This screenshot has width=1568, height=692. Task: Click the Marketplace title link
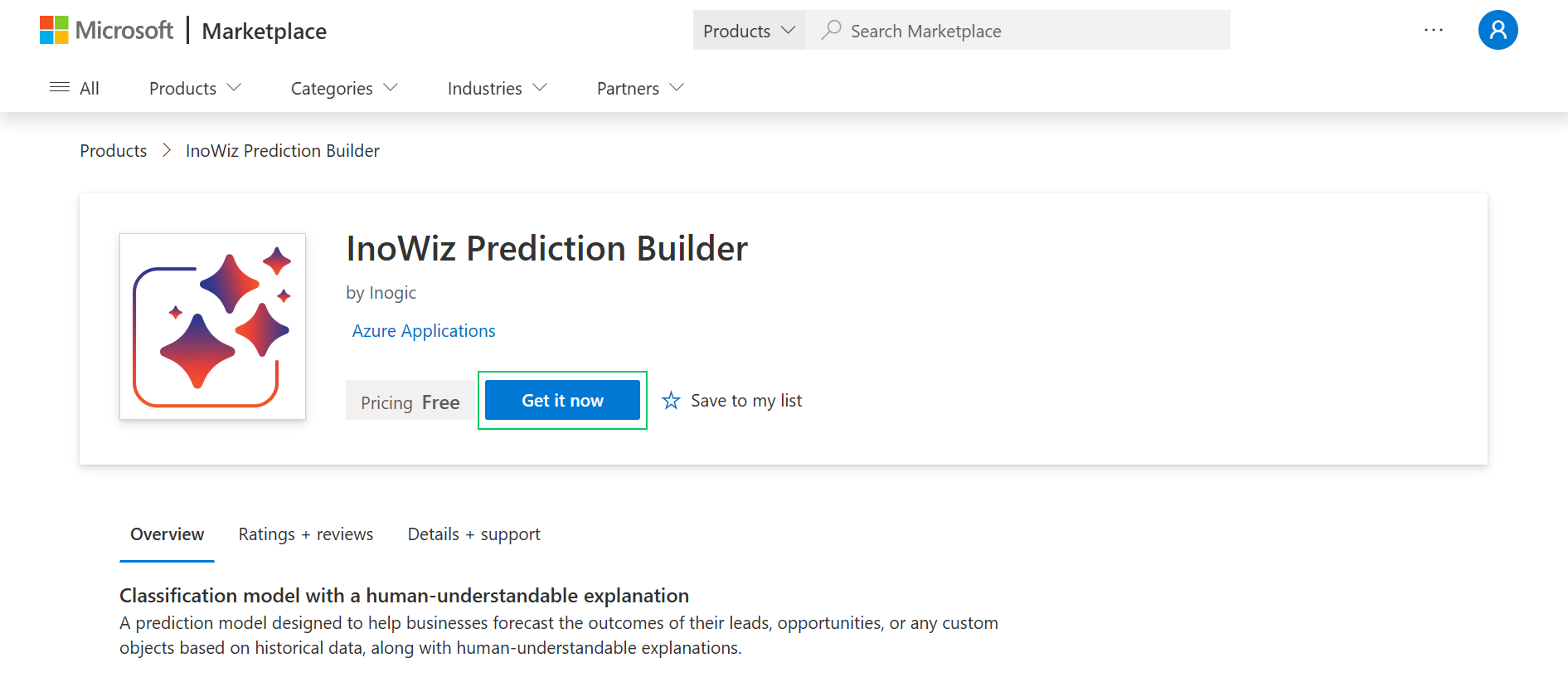(x=264, y=32)
